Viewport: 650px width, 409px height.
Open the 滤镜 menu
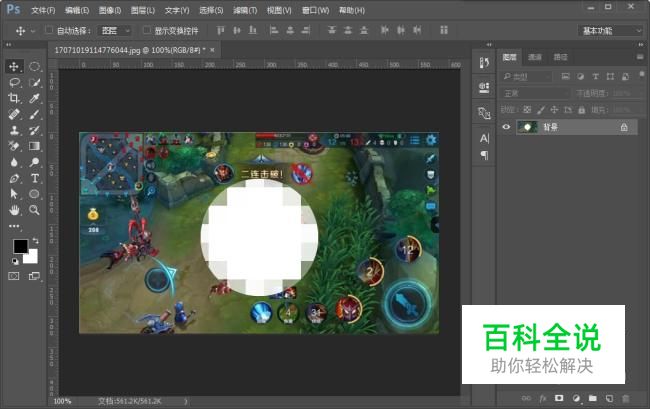click(245, 10)
